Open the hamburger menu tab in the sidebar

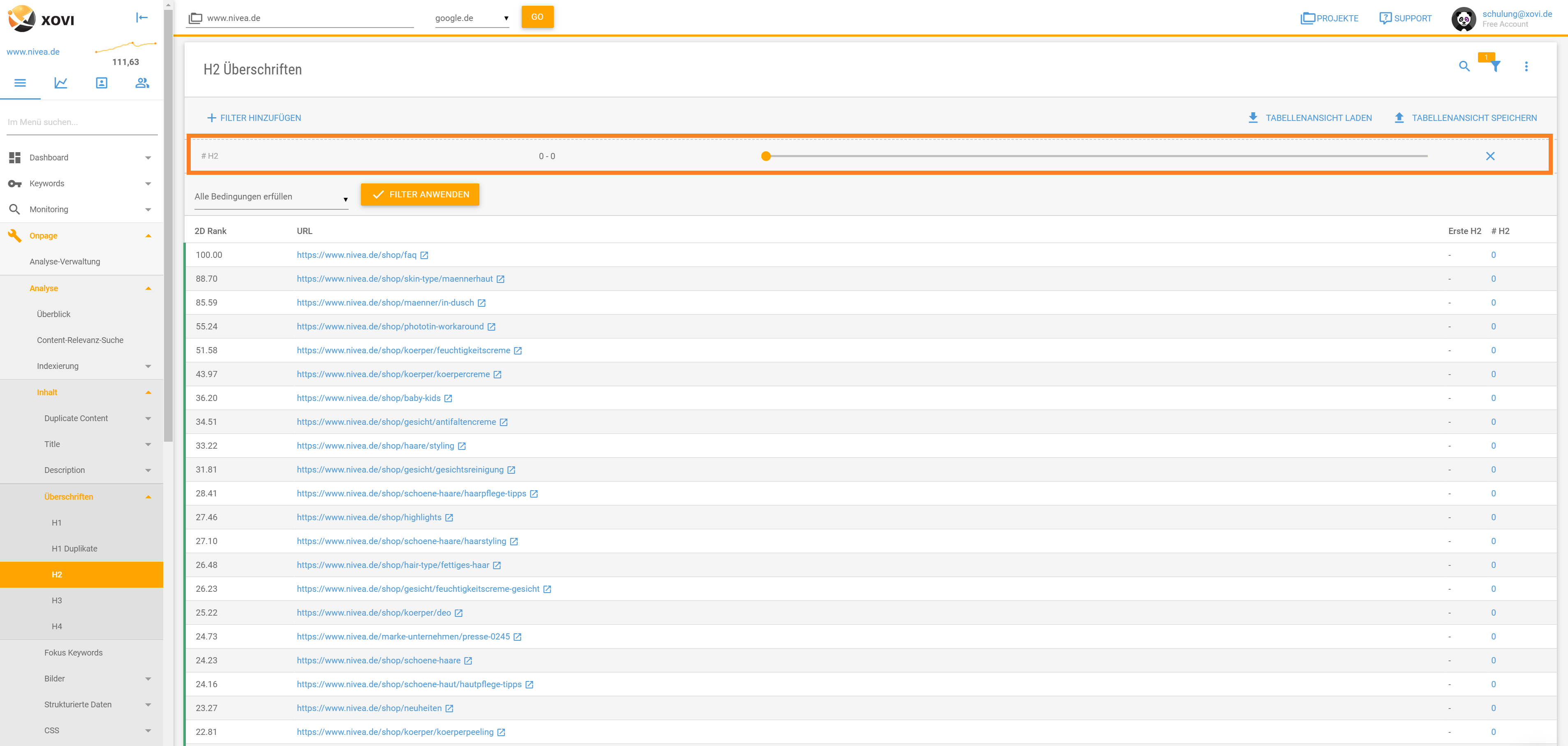pos(20,83)
